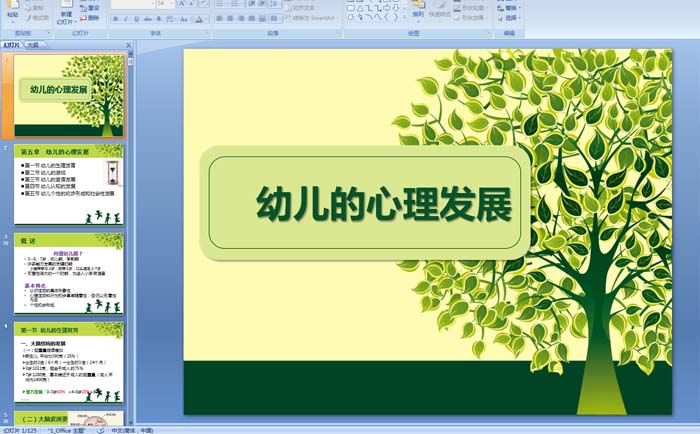Click Decrease List Level icon
700x434 pixels.
[252, 4]
